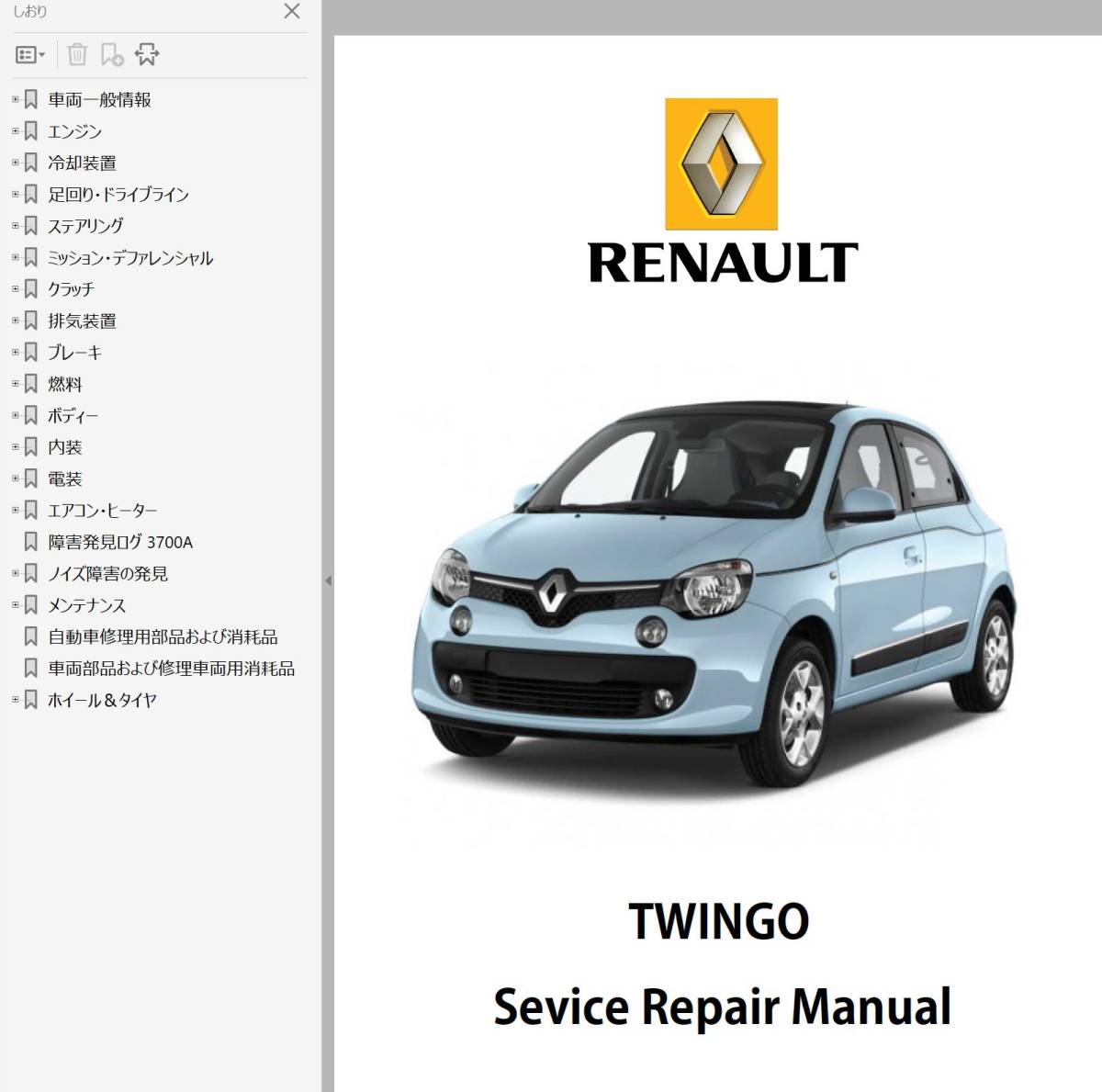Click the bookmark icon beside 電装
The height and width of the screenshot is (1092, 1102).
point(32,478)
